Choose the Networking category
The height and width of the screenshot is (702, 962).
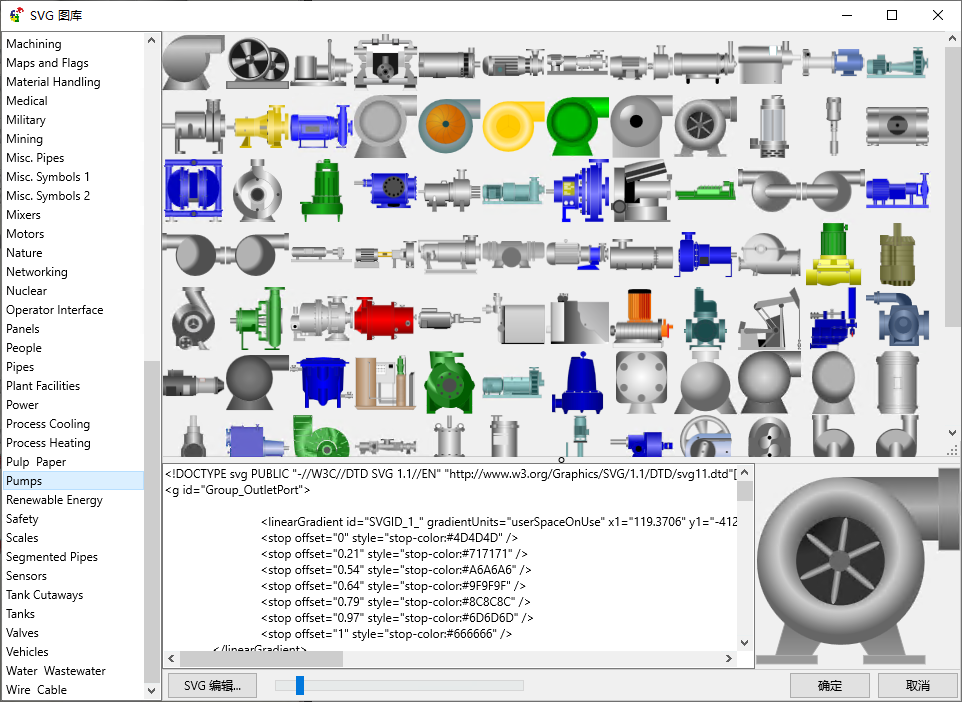(x=37, y=272)
